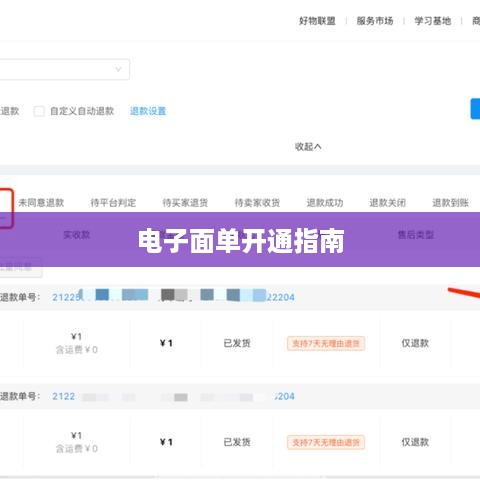Click the 支持7天无理由退货 tag in the first row

click(326, 343)
